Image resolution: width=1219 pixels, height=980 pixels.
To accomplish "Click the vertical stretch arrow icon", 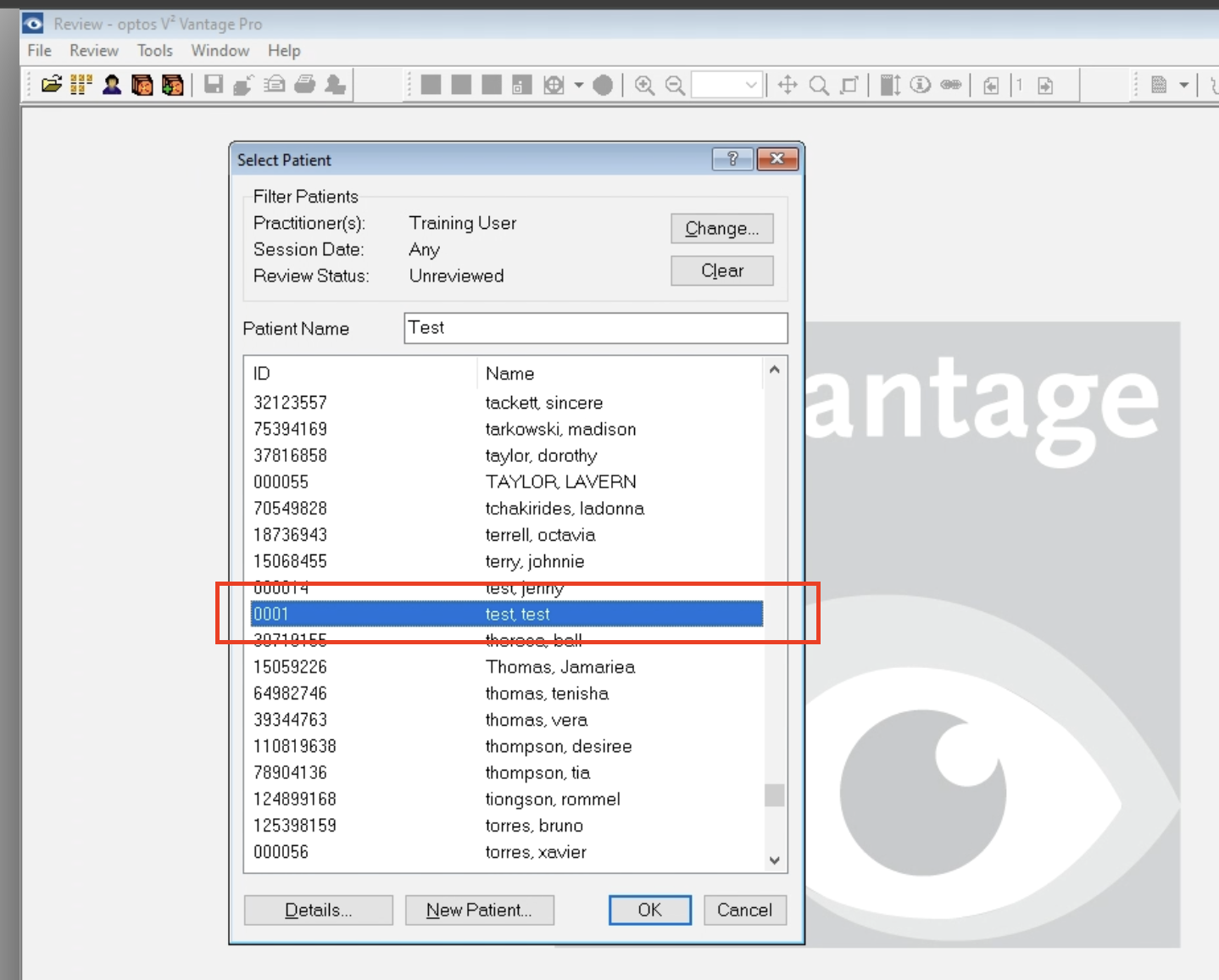I will pyautogui.click(x=890, y=85).
